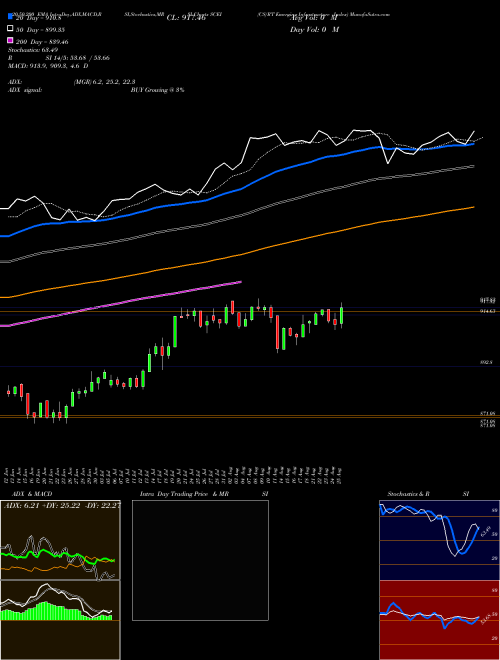Click the 'ADX: 6.21 +DY: 25.22 -DY: 22.27' header
The image size is (500, 660).
(62, 505)
